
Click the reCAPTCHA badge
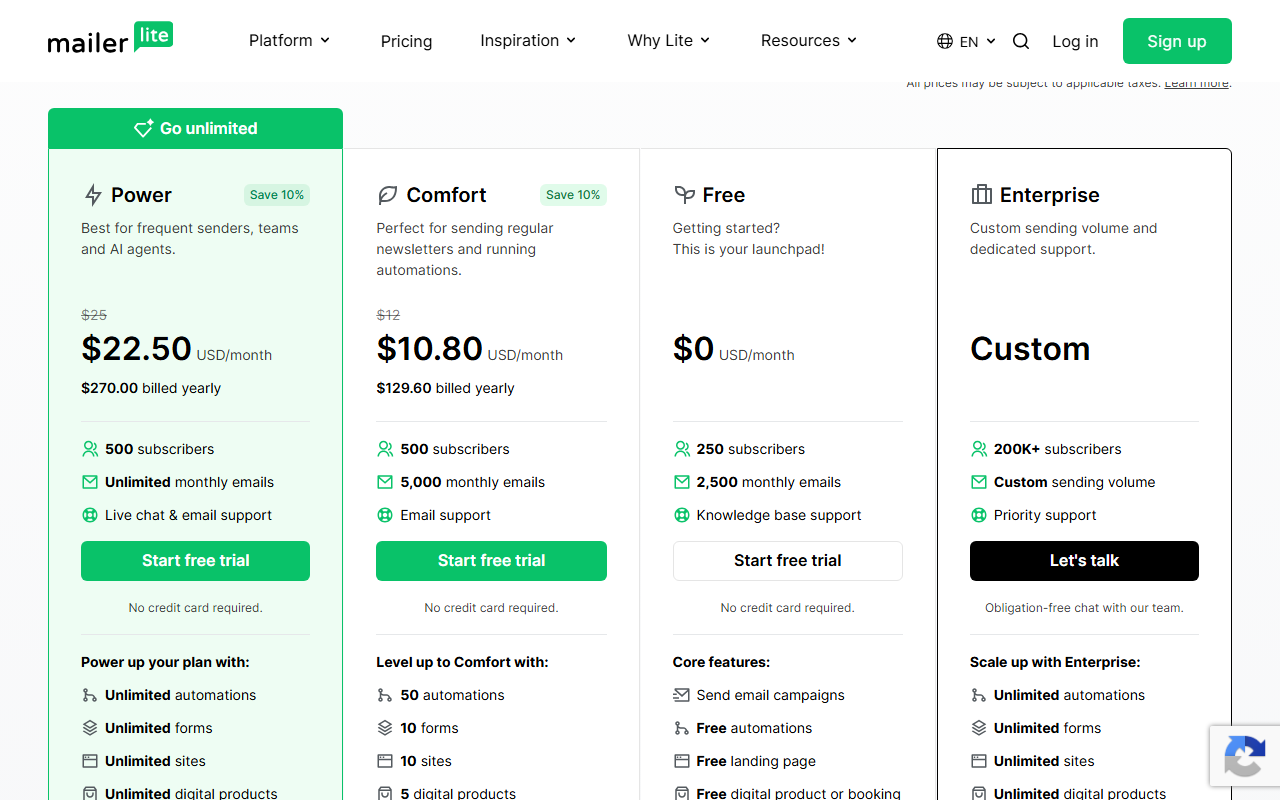(1244, 754)
